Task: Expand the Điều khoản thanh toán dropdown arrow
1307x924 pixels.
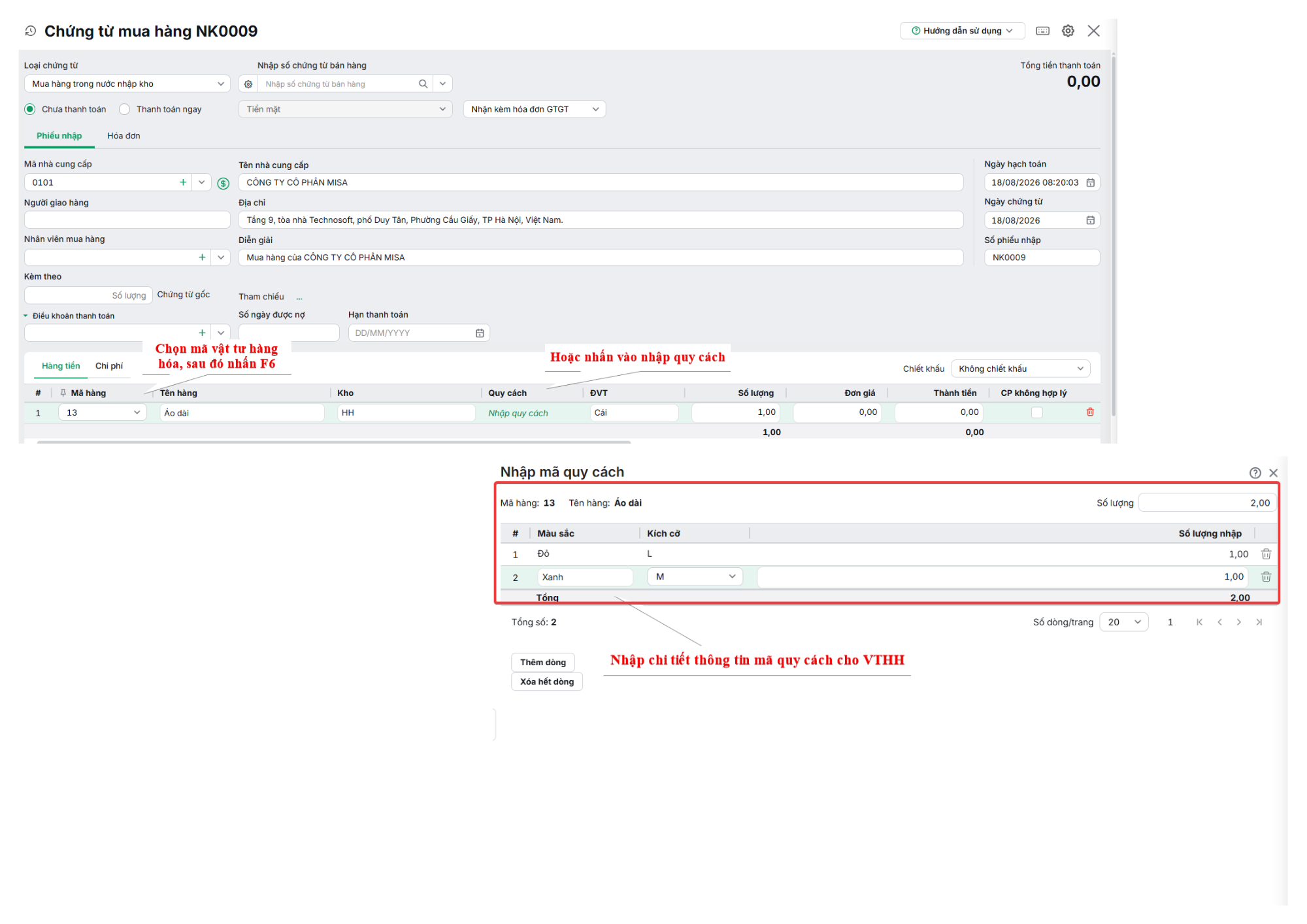Action: (221, 333)
